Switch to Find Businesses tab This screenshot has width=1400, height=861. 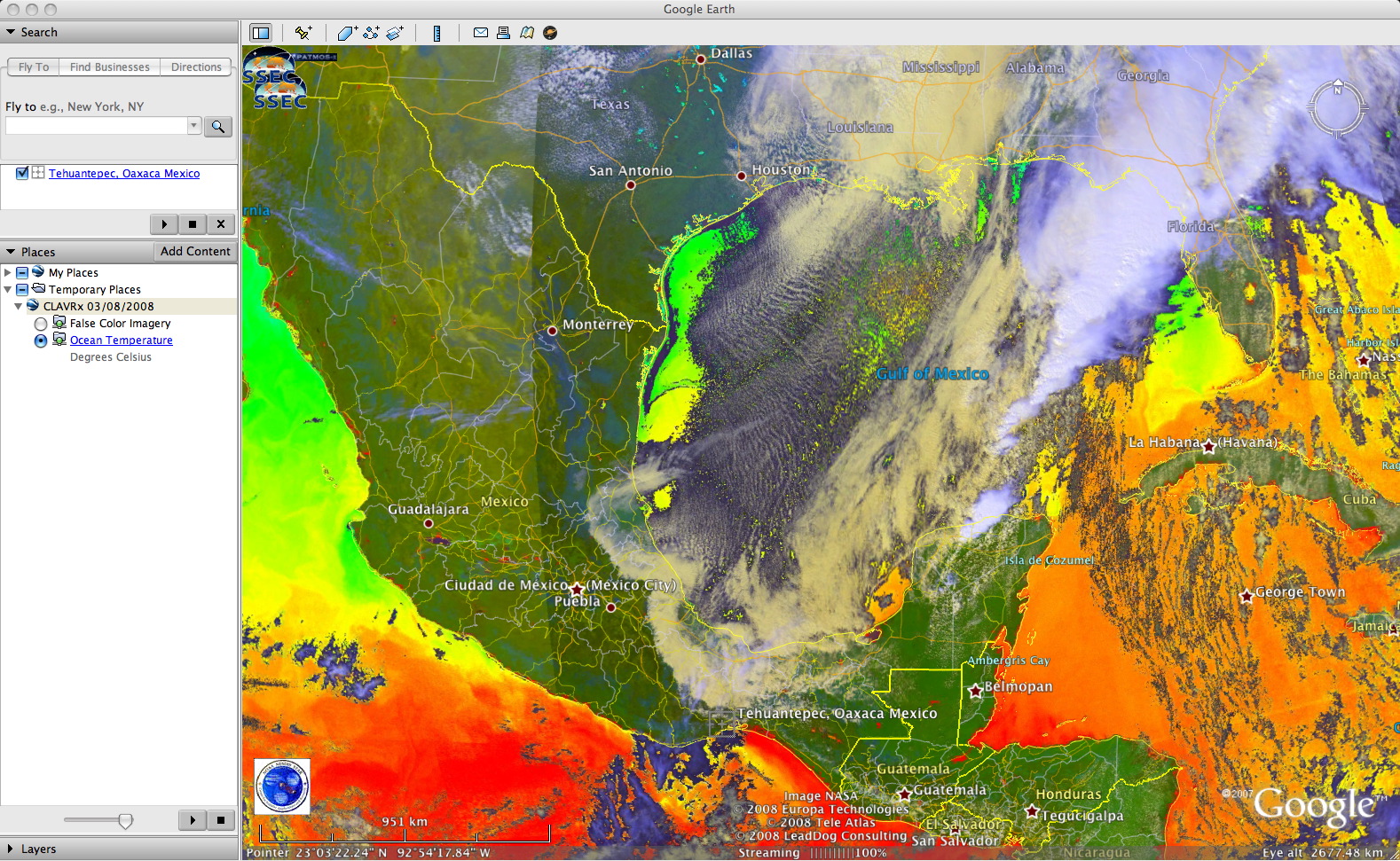(110, 67)
